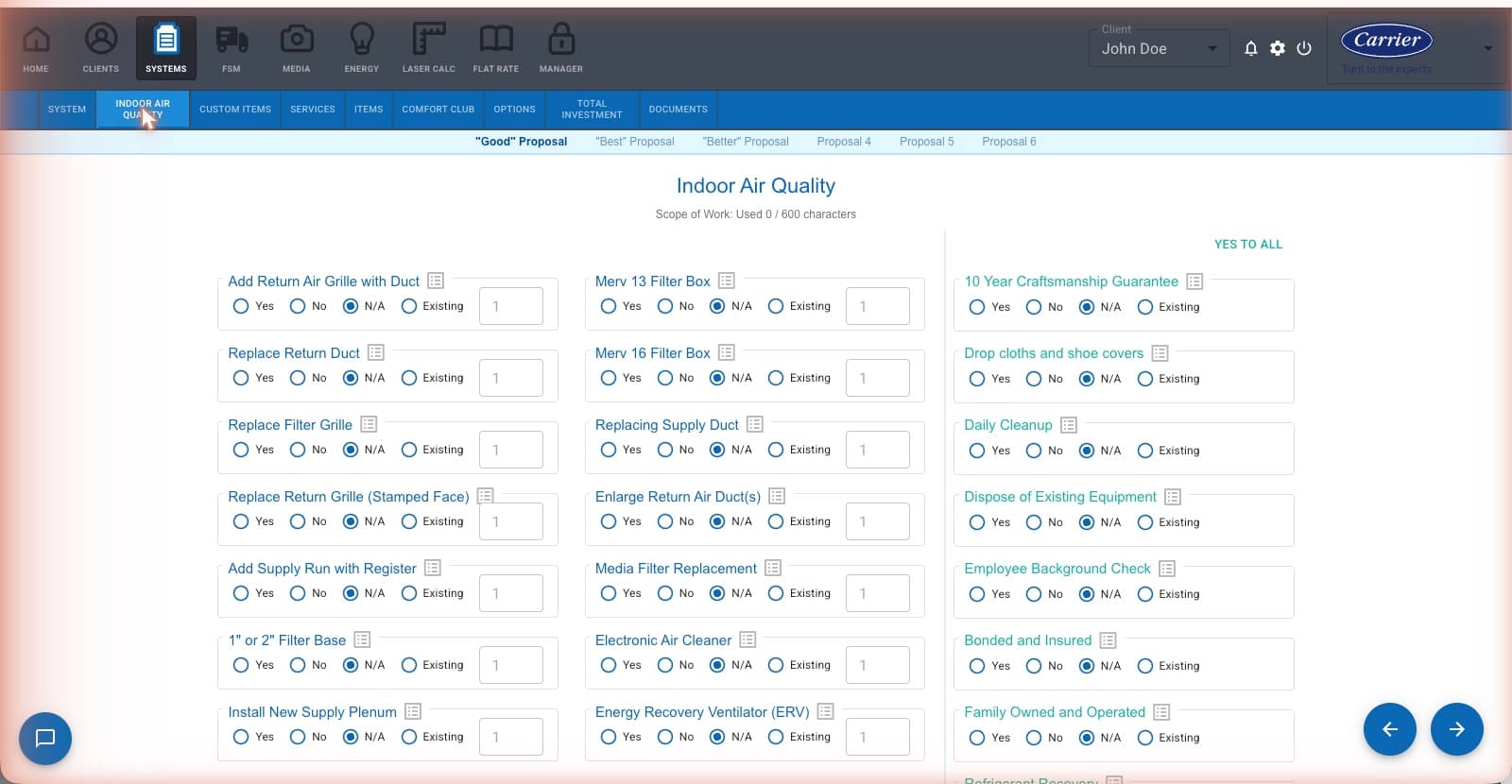Select Existing for Merv 13 Filter Box

point(776,306)
